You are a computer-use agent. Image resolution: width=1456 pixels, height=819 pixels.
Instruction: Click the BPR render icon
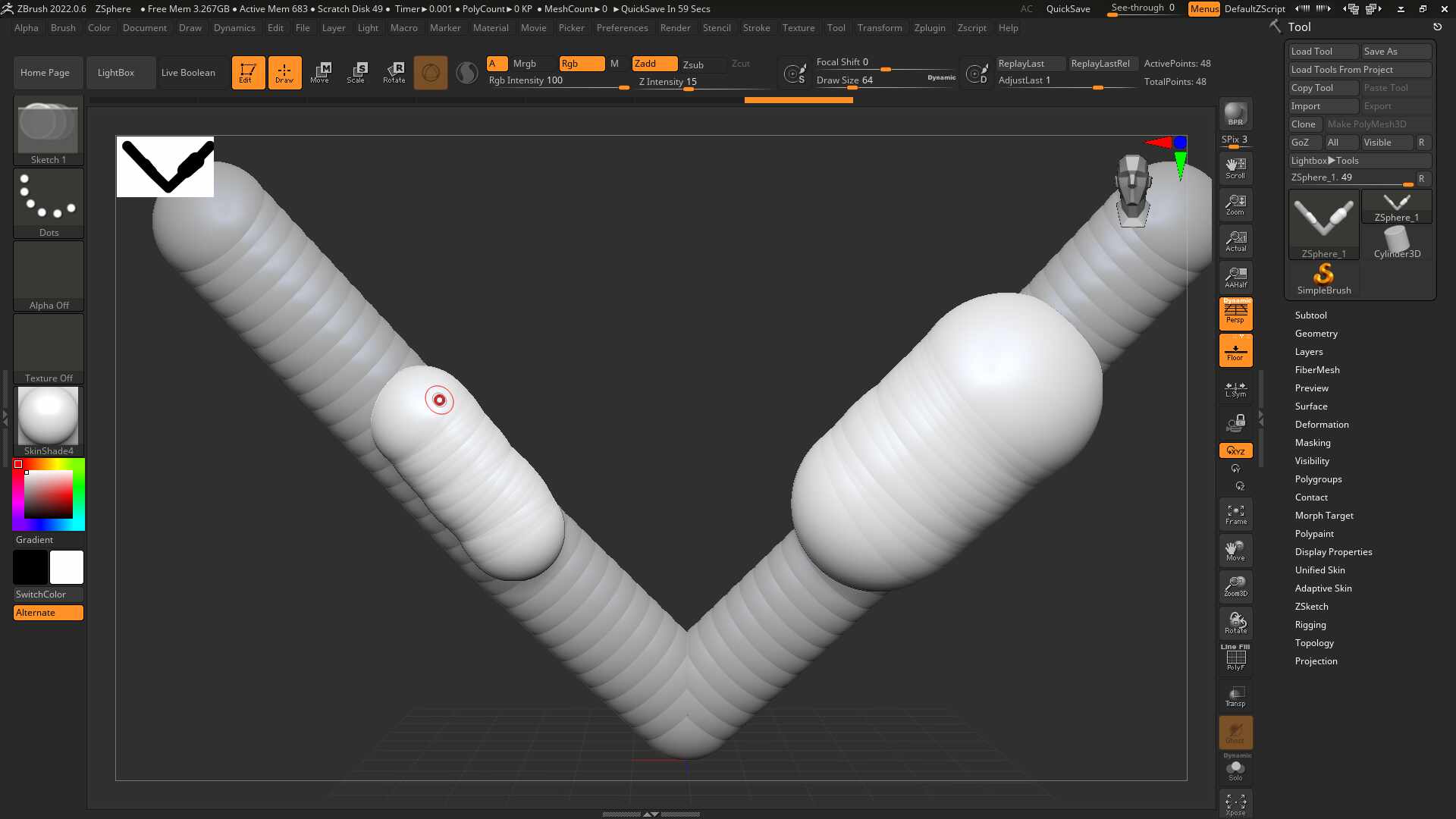(x=1235, y=114)
